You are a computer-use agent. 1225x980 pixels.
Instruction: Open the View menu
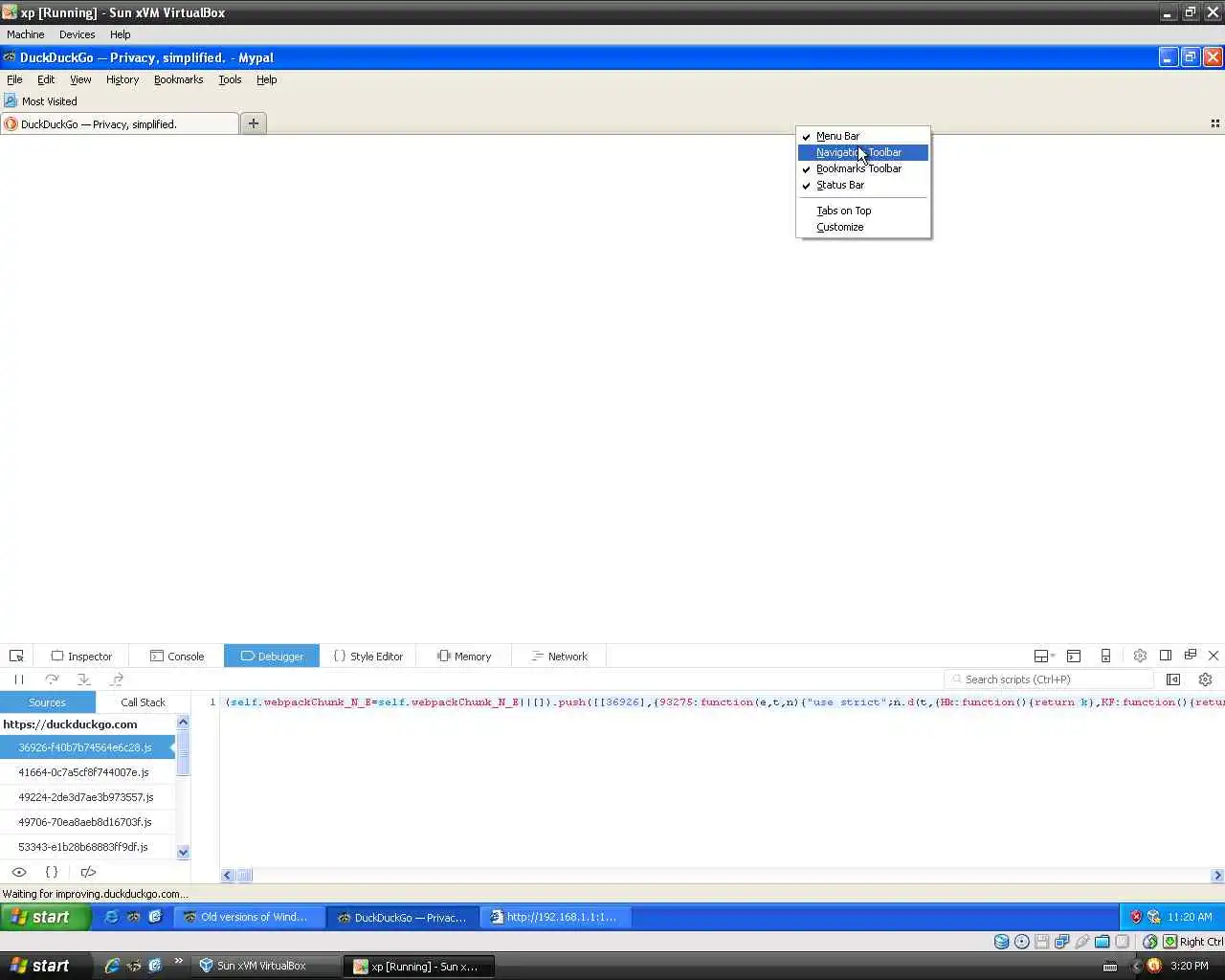[80, 79]
